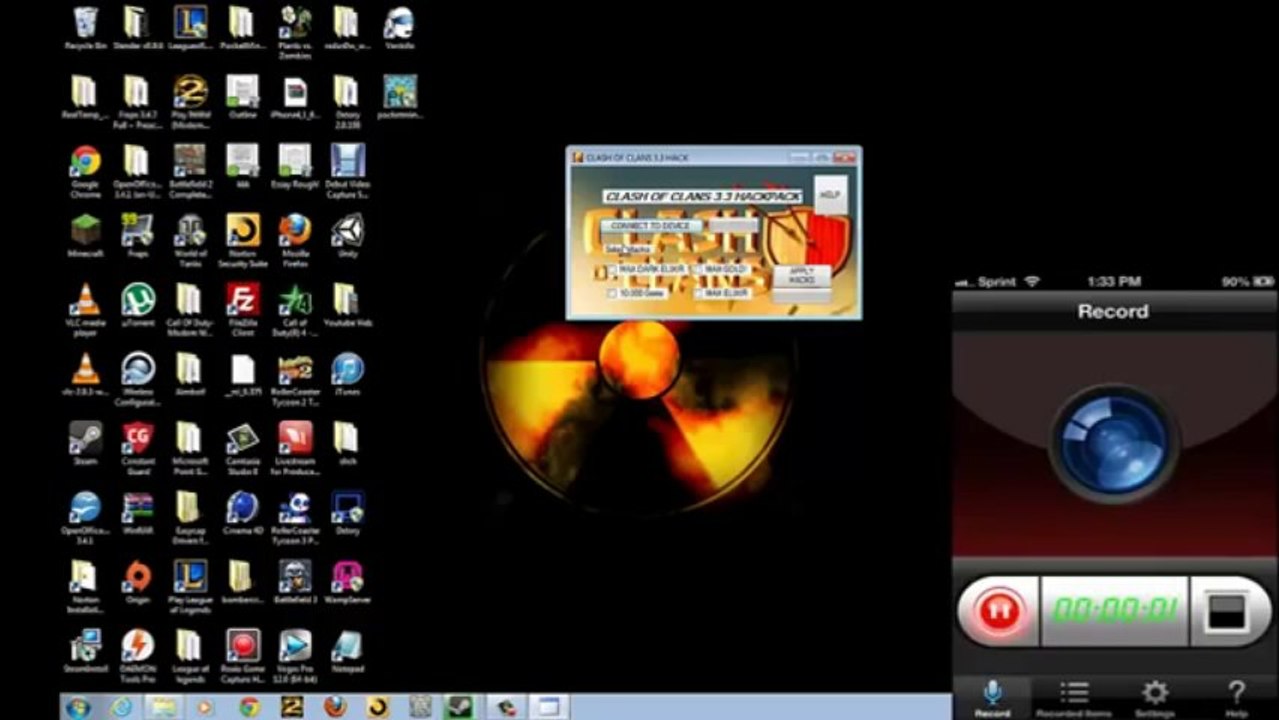Open the FileZilla Client shortcut
This screenshot has height=720, width=1279.
242,310
